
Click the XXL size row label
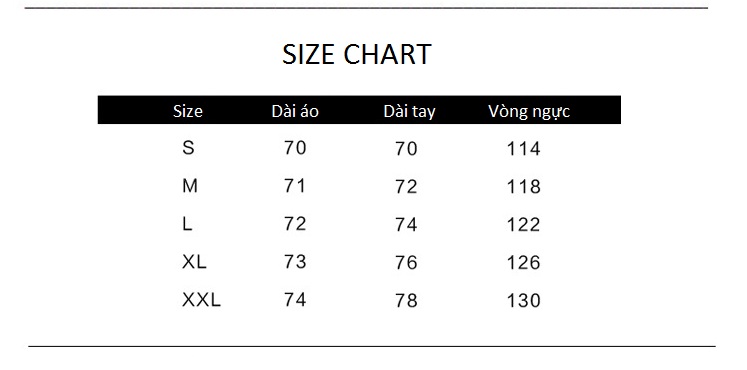[x=202, y=300]
